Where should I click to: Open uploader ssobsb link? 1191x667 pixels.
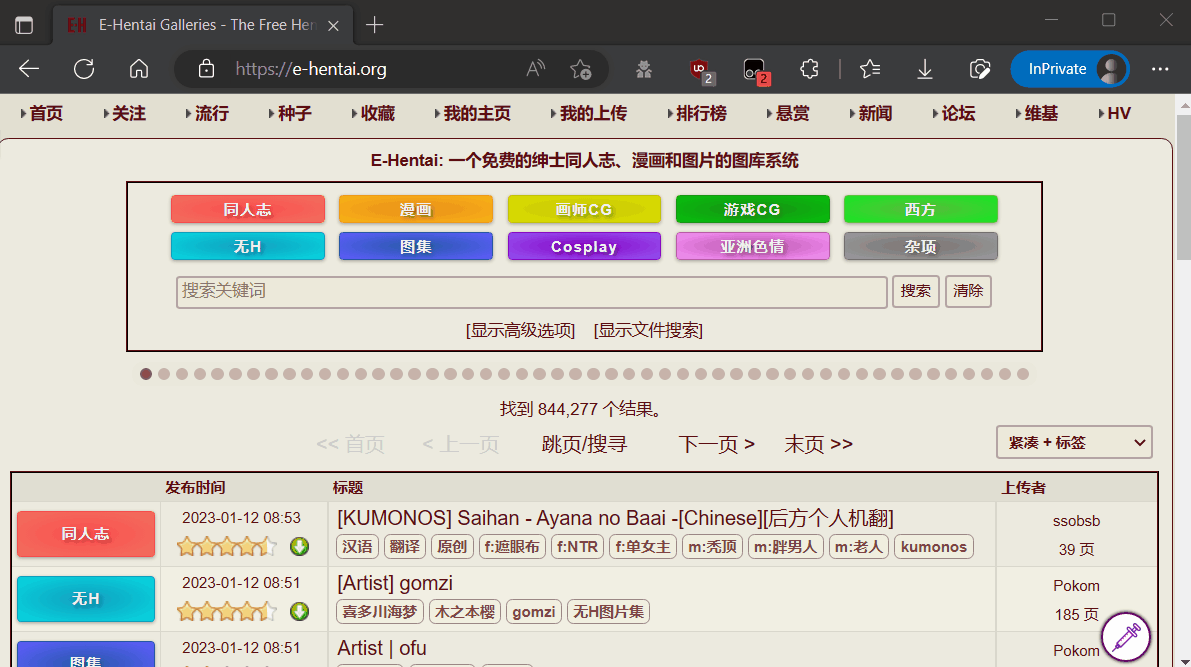(1076, 521)
